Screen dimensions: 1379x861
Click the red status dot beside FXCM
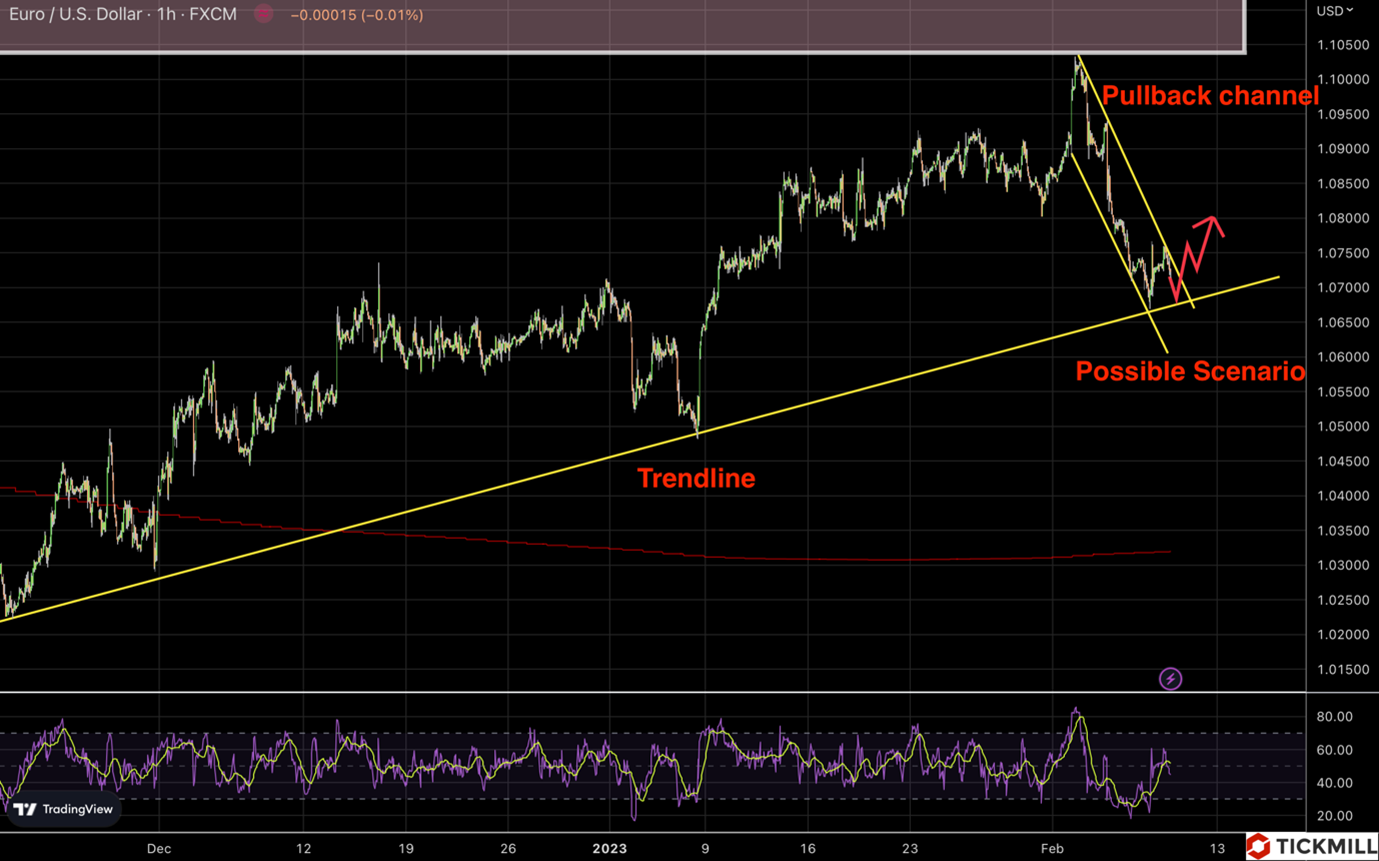click(263, 14)
